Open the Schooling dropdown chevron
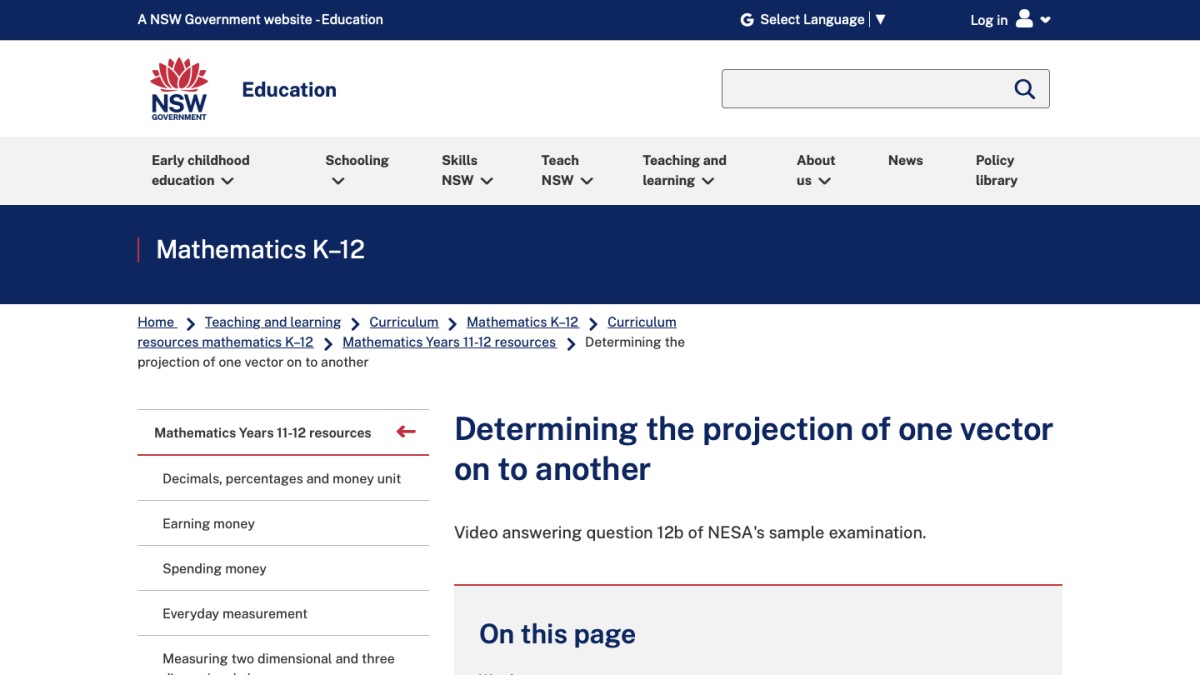This screenshot has width=1200, height=675. 337,180
